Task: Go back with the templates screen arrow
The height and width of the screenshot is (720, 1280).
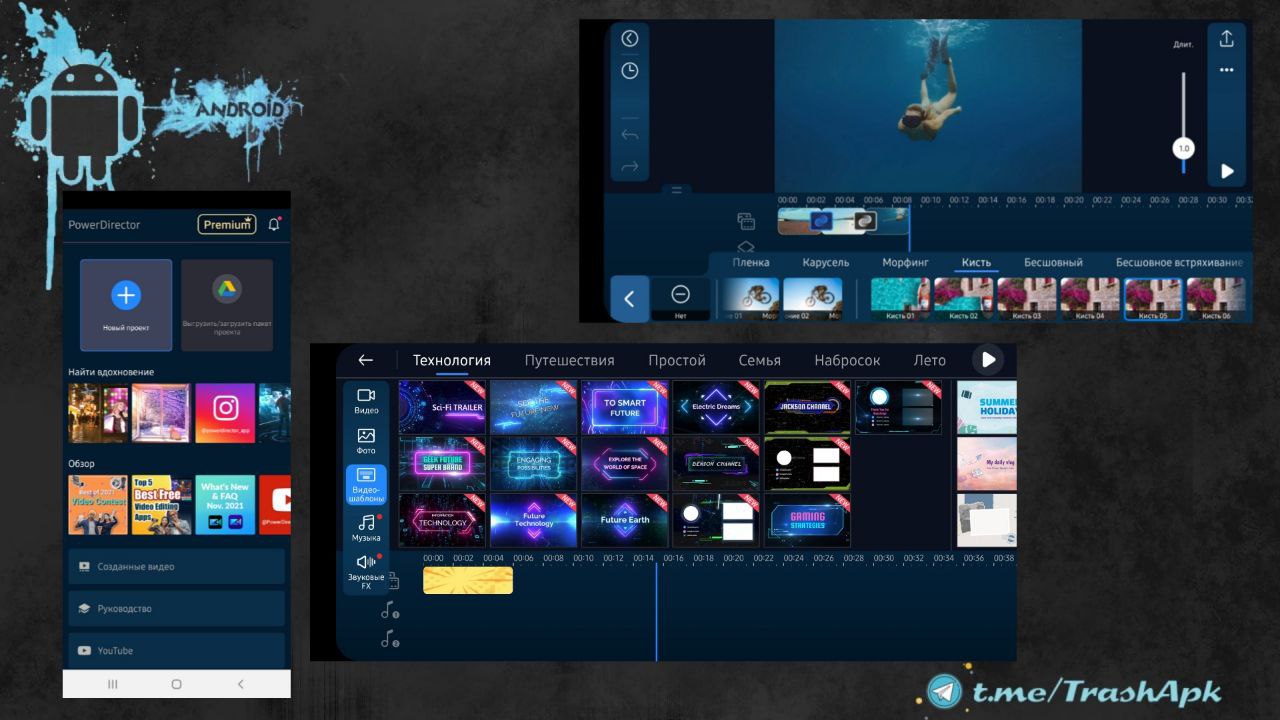Action: pyautogui.click(x=366, y=360)
